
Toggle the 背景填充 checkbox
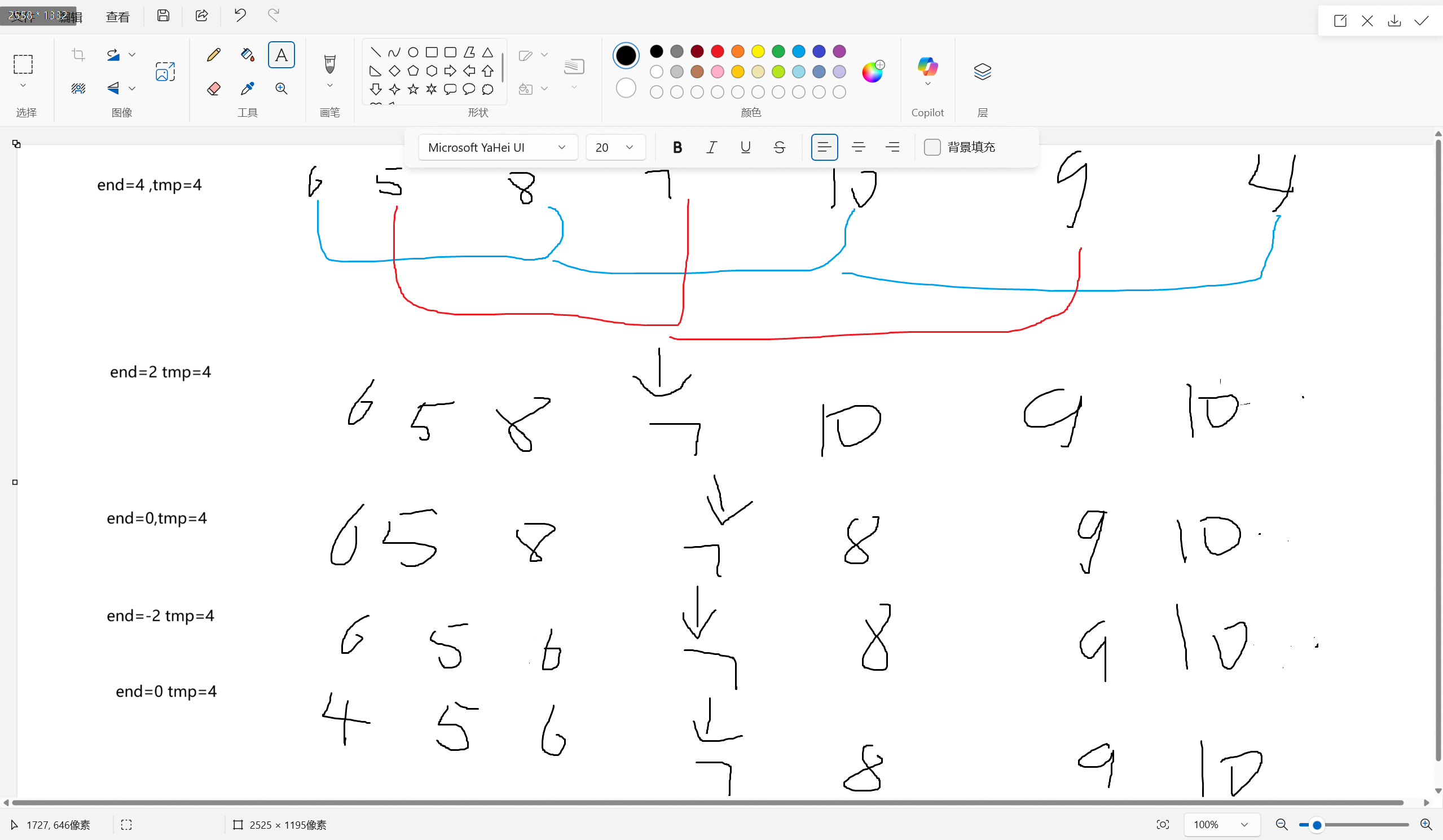[x=932, y=147]
